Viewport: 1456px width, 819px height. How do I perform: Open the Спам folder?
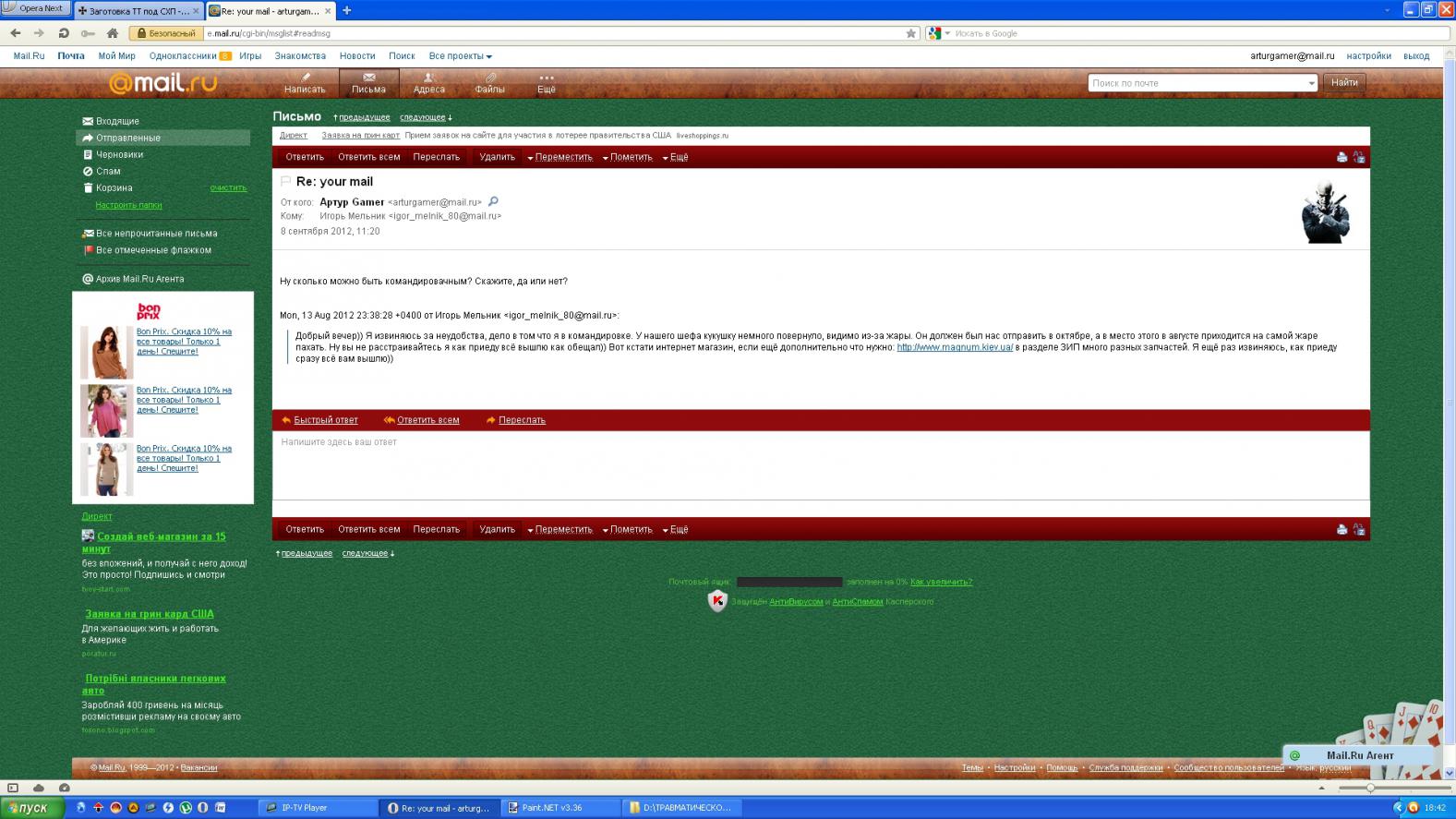pyautogui.click(x=108, y=171)
